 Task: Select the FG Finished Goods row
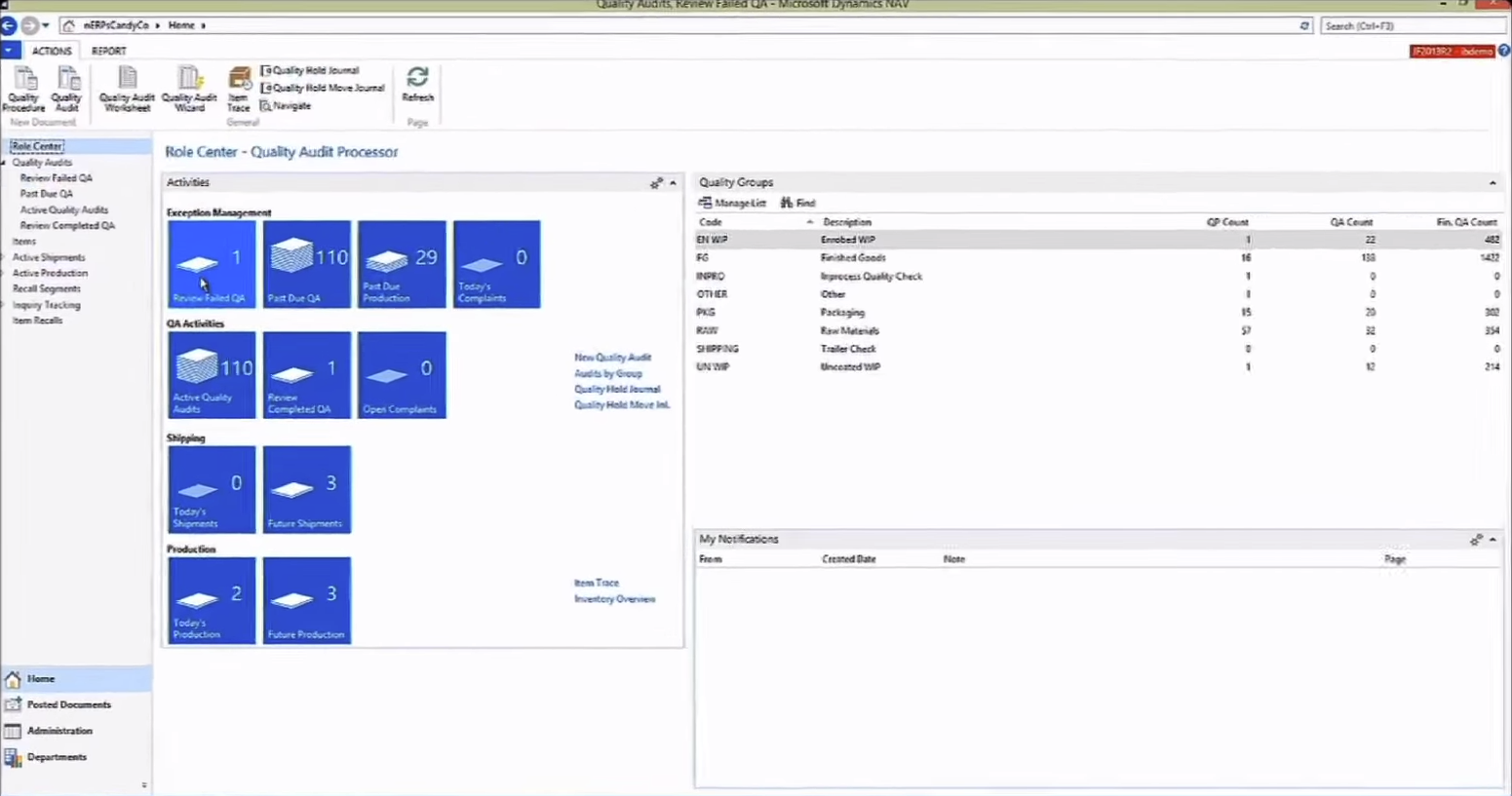[x=1098, y=258]
